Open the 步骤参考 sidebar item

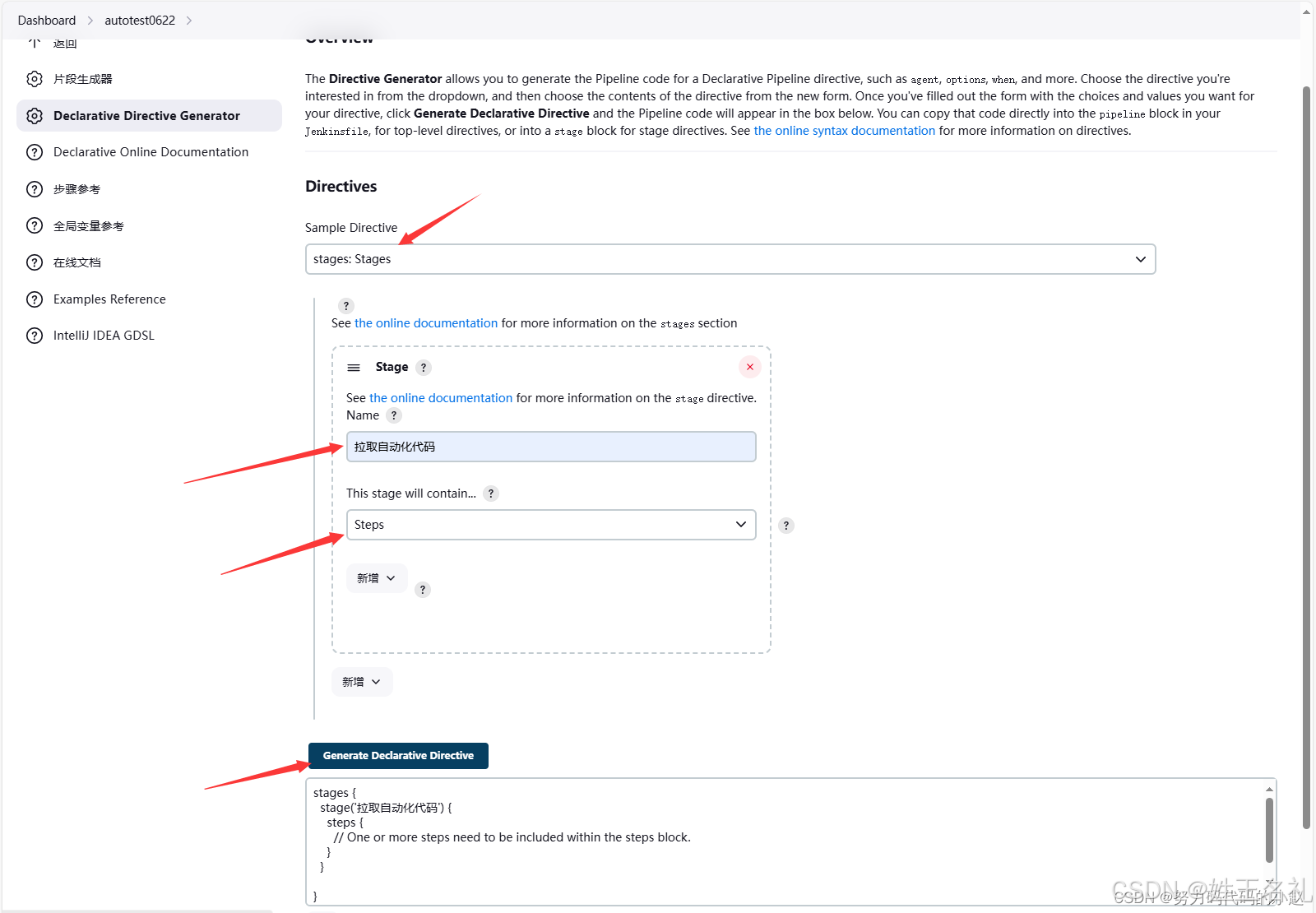[76, 189]
